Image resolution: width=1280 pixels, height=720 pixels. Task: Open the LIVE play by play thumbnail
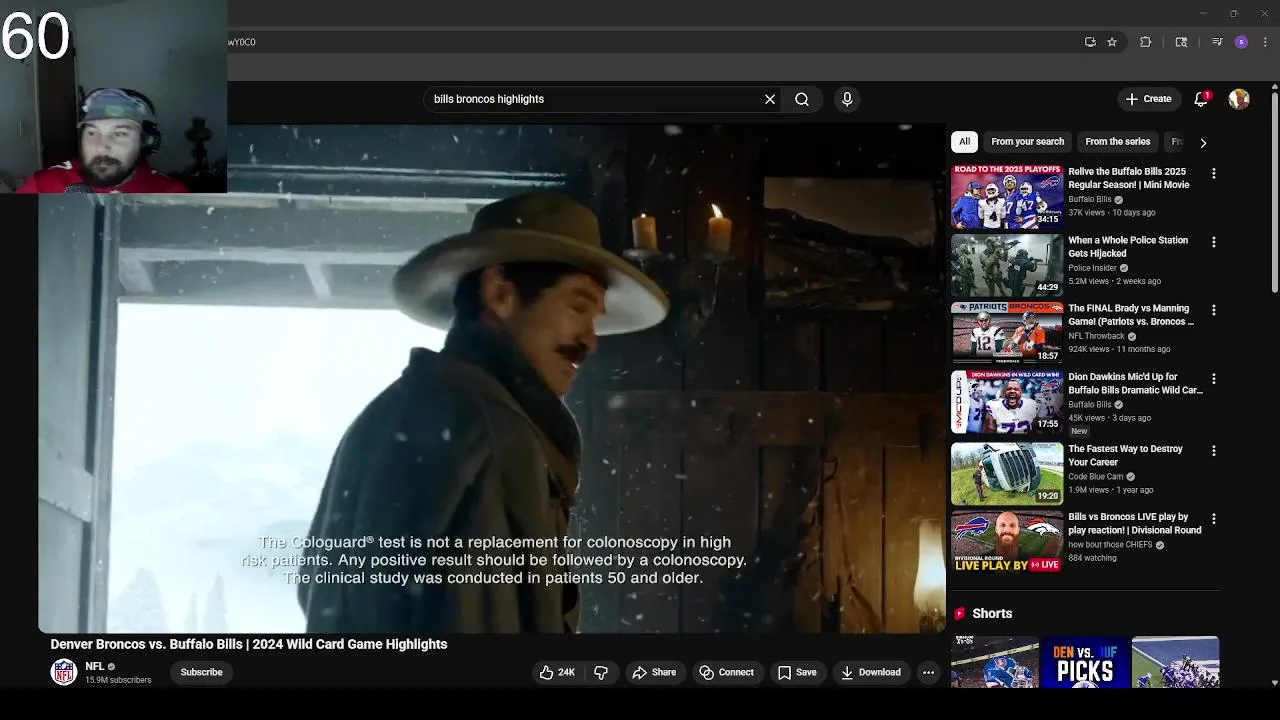tap(1007, 542)
